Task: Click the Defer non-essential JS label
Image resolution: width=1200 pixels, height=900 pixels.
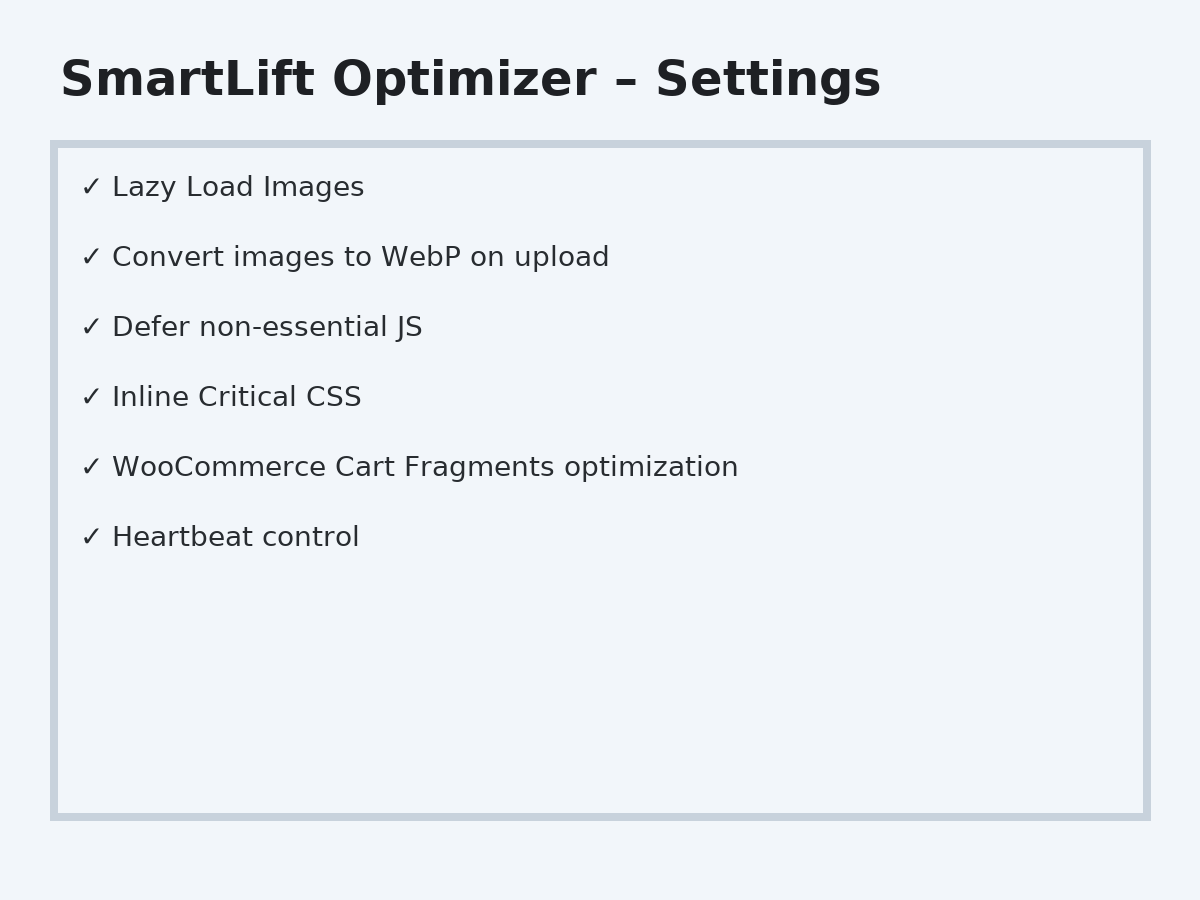Action: pos(267,328)
